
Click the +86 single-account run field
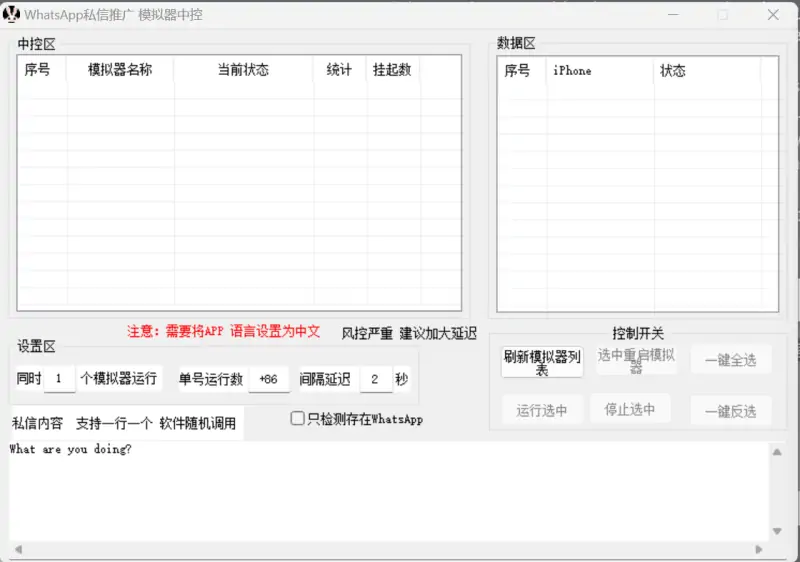pyautogui.click(x=268, y=379)
